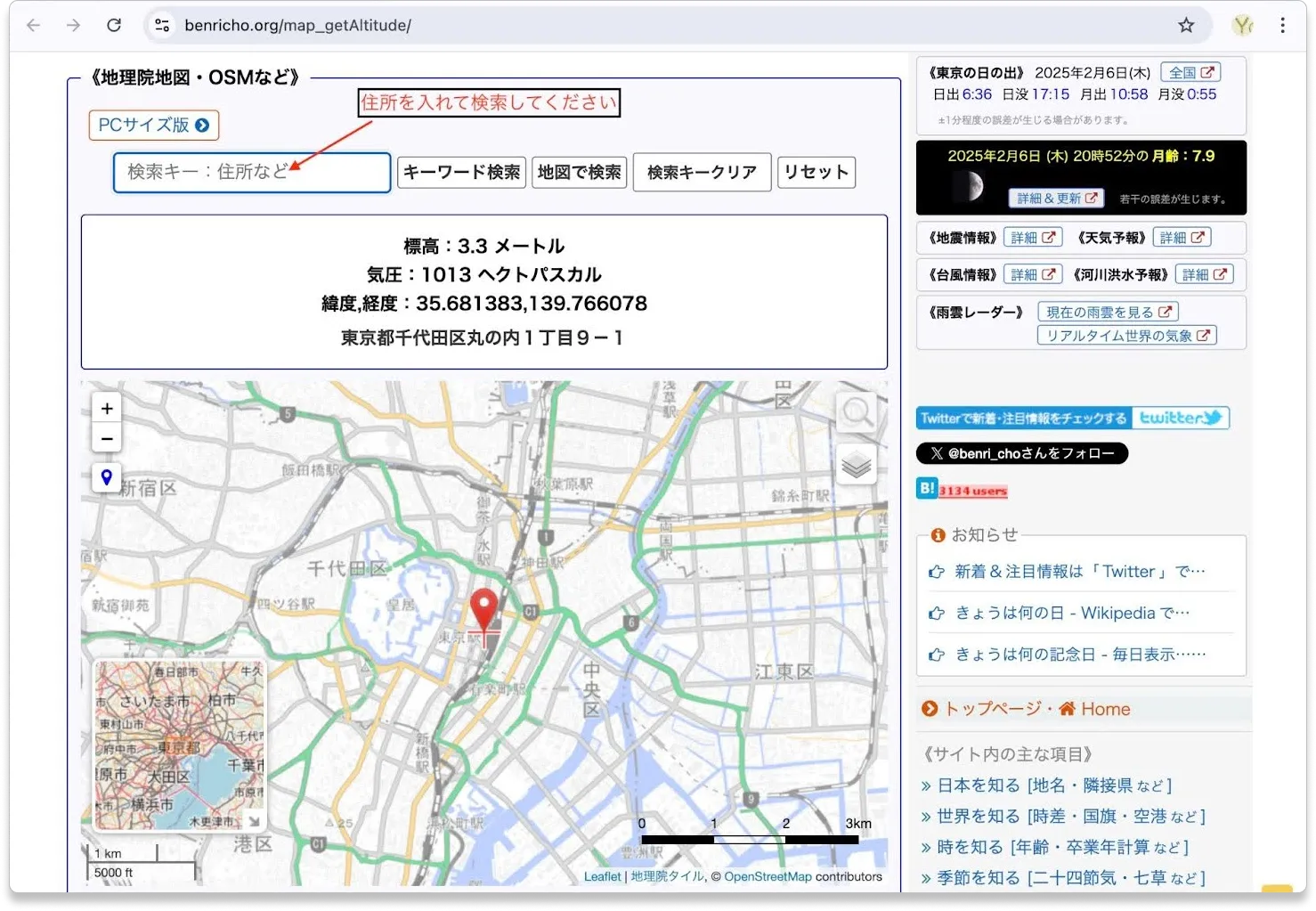Expand 日本を知る menu item
Image resolution: width=1316 pixels, height=911 pixels.
[1046, 785]
